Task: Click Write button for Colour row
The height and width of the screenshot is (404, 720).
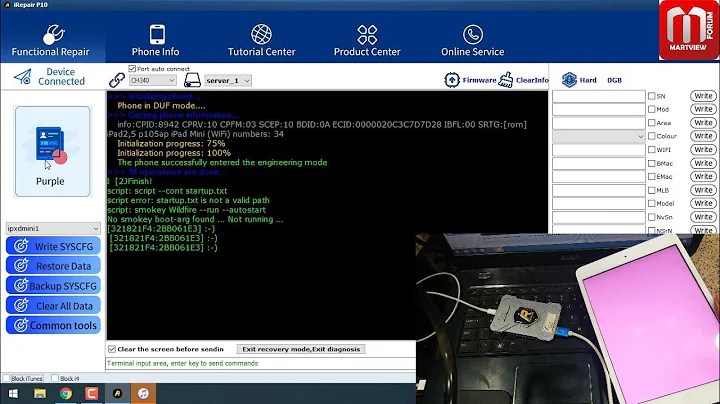Action: point(703,136)
